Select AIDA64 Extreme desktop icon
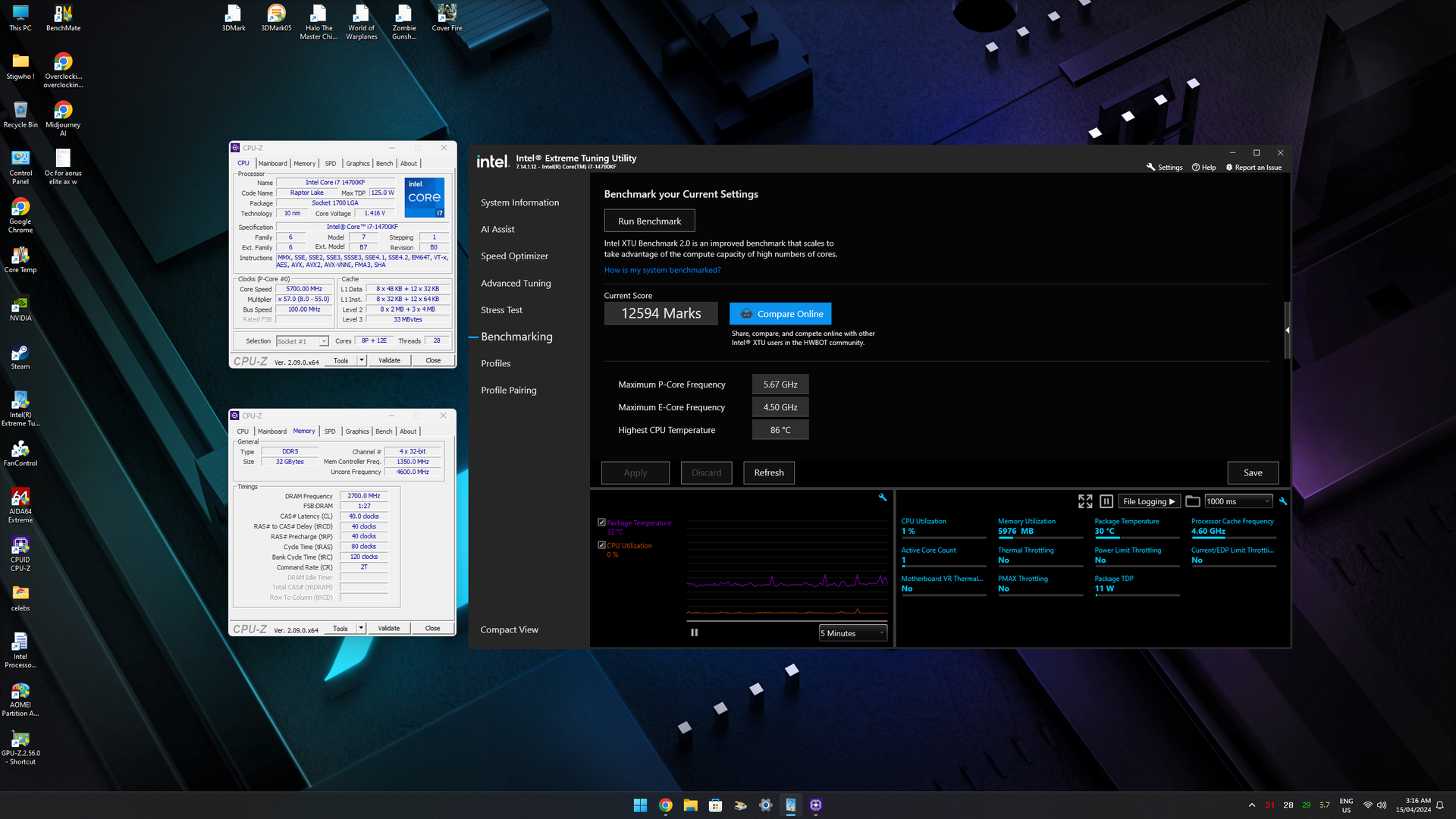This screenshot has width=1456, height=819. pos(20,506)
